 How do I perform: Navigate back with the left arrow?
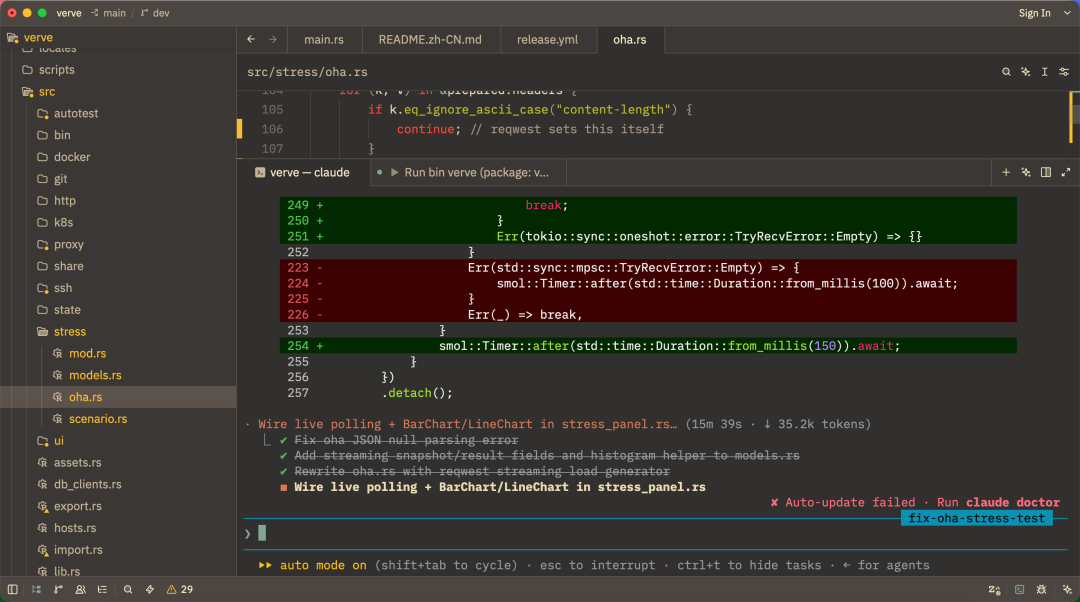[251, 40]
